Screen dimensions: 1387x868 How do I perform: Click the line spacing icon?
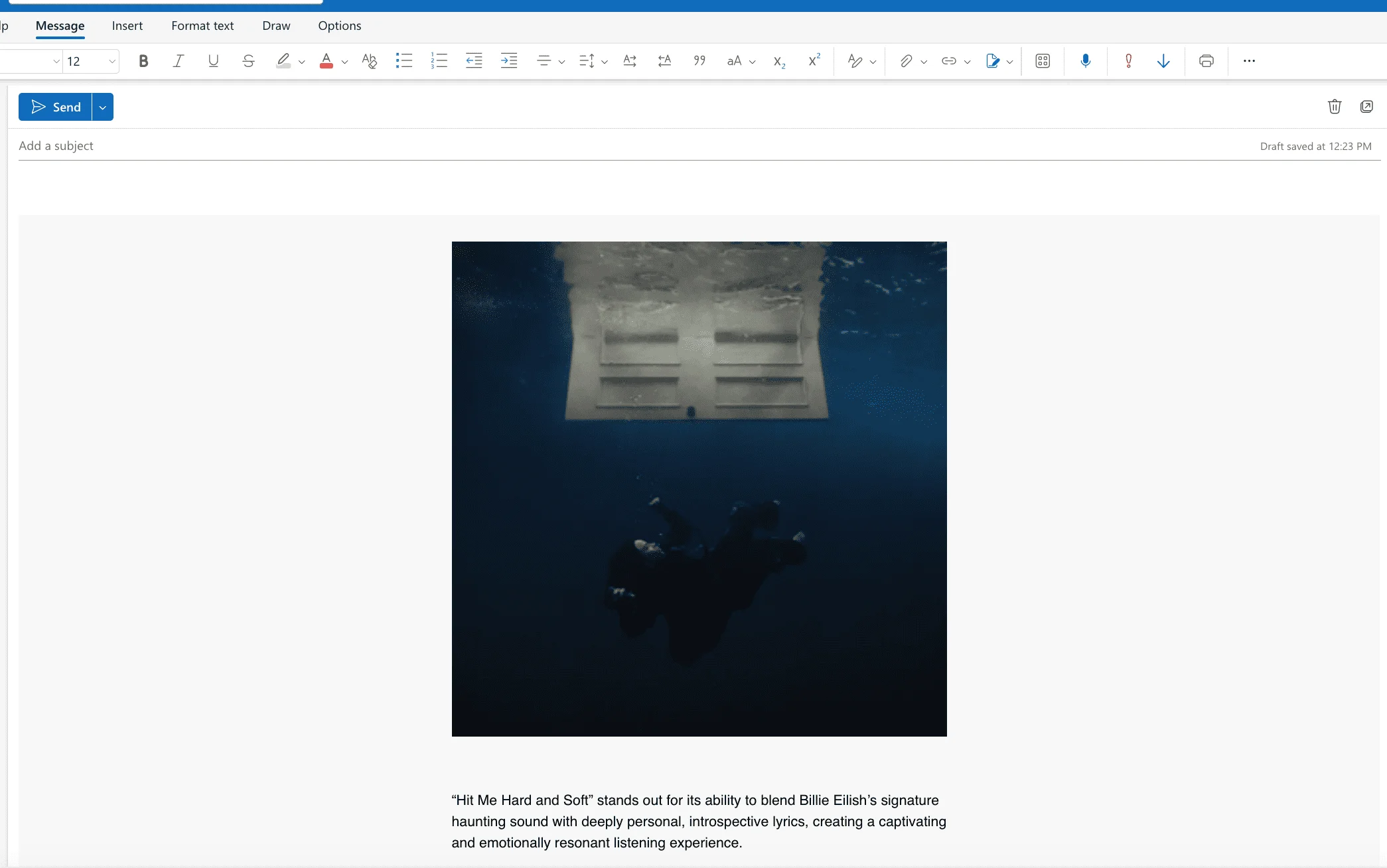[586, 61]
